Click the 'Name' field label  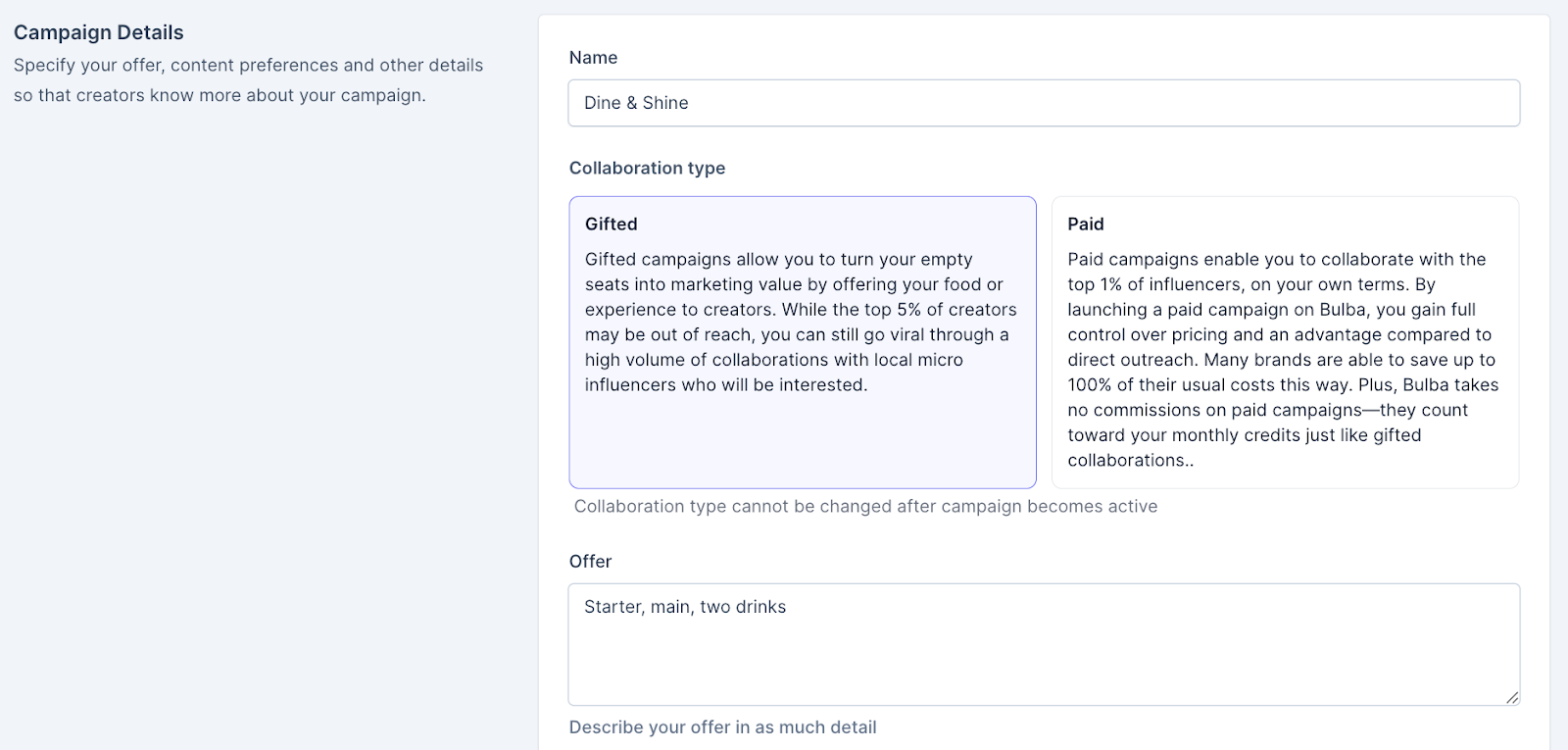pos(593,58)
